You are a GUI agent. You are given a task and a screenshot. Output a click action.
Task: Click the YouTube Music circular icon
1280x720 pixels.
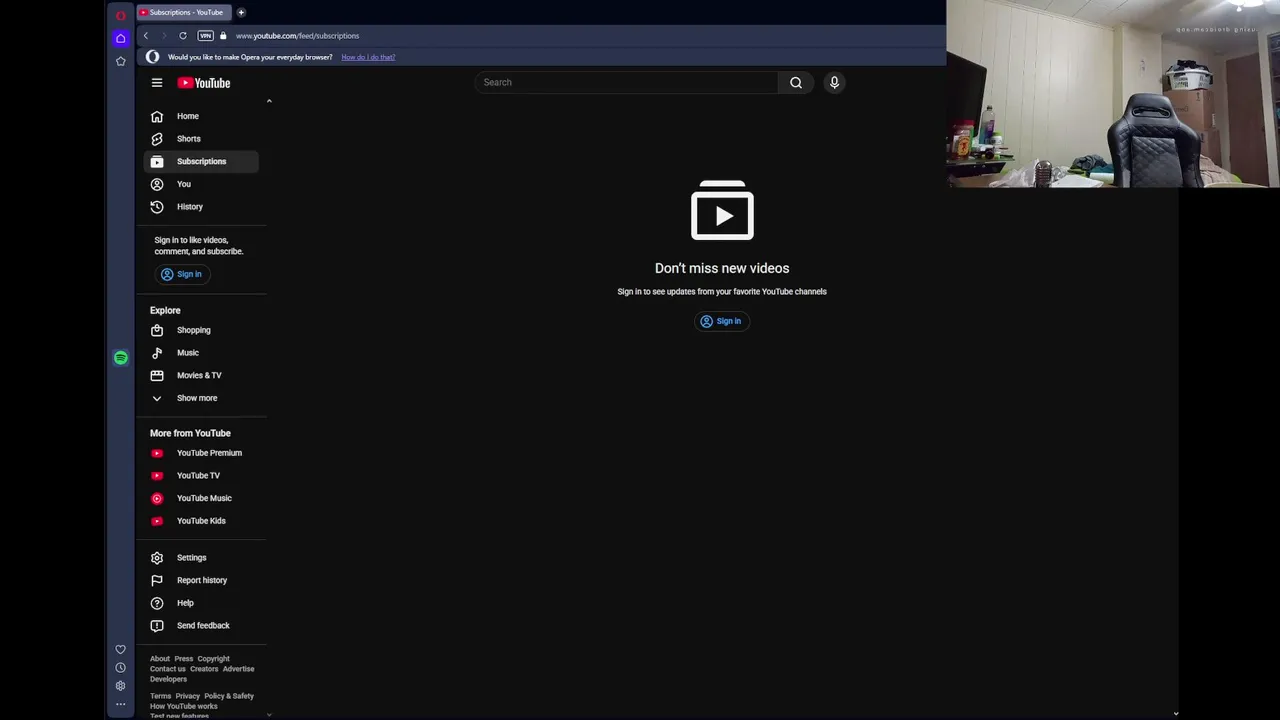(157, 498)
